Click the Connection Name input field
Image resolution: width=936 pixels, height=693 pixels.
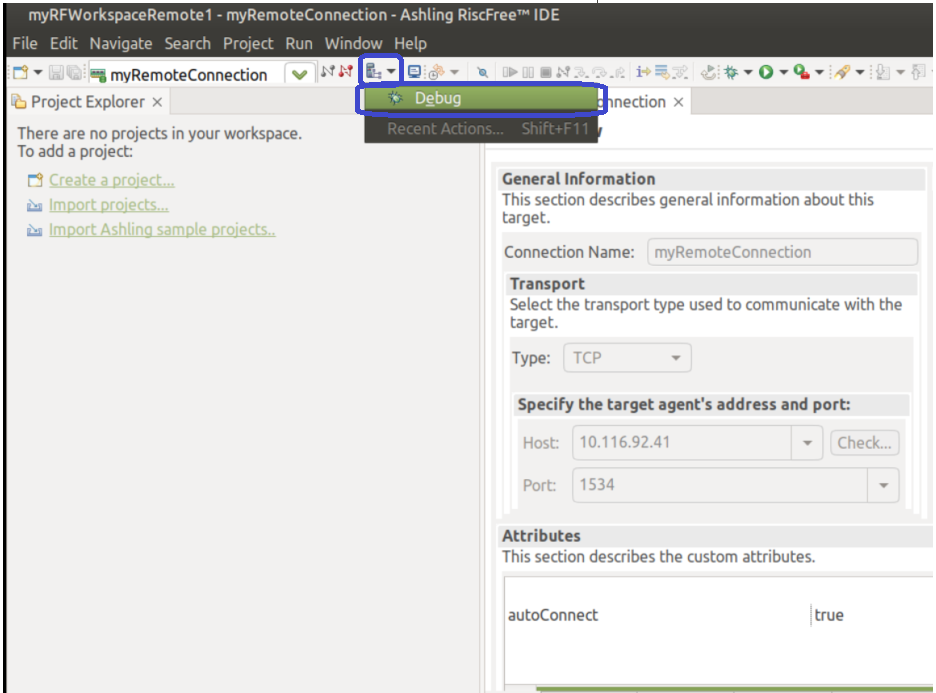(x=782, y=252)
